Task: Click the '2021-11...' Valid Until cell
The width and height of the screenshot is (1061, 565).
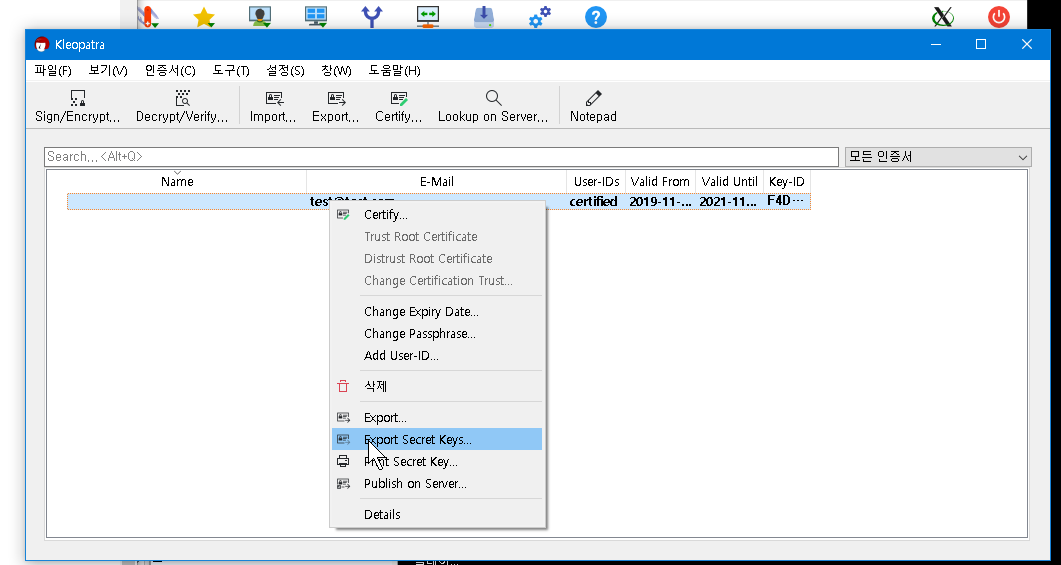Action: tap(729, 202)
